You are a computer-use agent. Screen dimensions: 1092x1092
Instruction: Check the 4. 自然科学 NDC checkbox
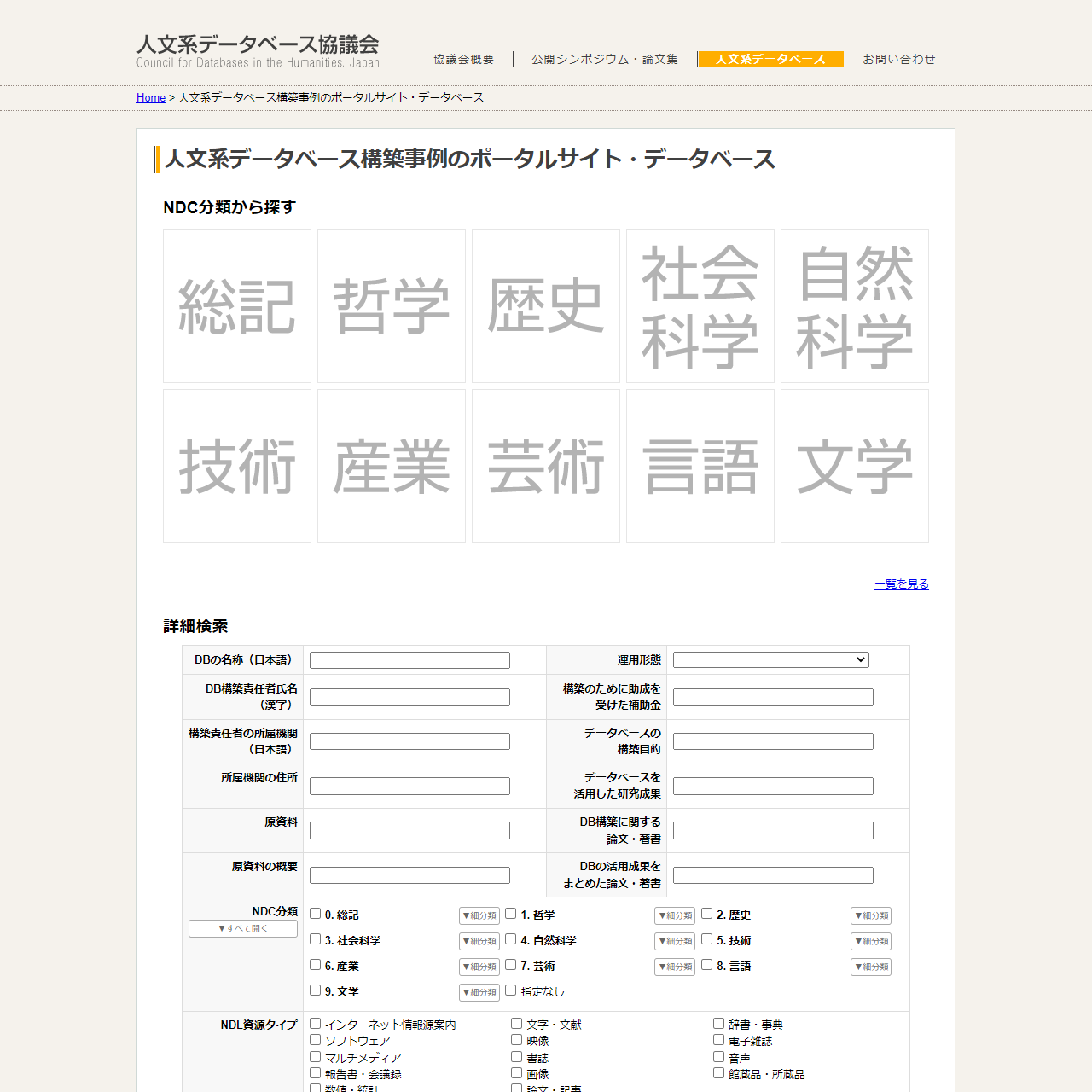point(511,939)
